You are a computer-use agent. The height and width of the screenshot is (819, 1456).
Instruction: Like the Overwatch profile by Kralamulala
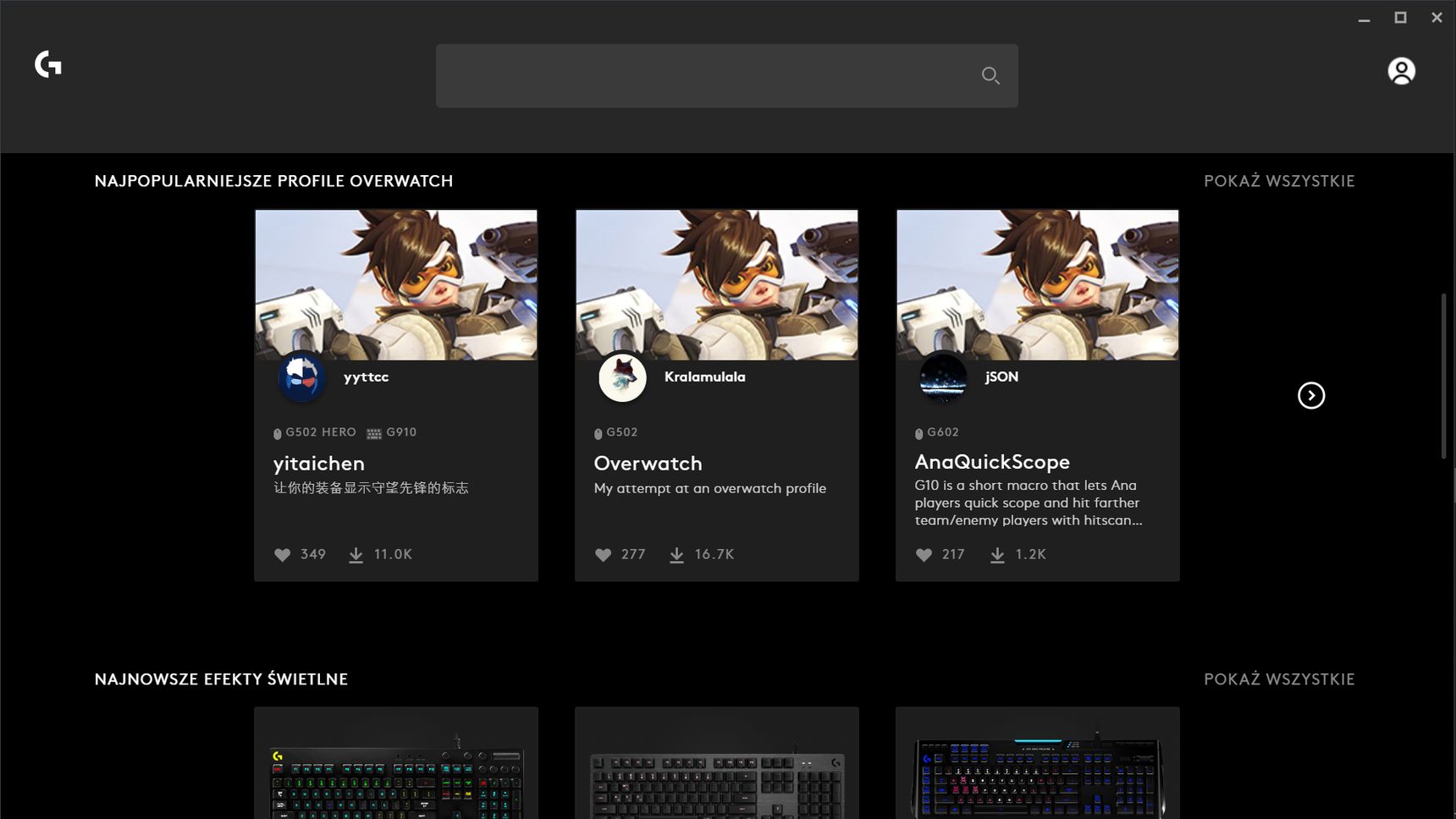pos(603,555)
